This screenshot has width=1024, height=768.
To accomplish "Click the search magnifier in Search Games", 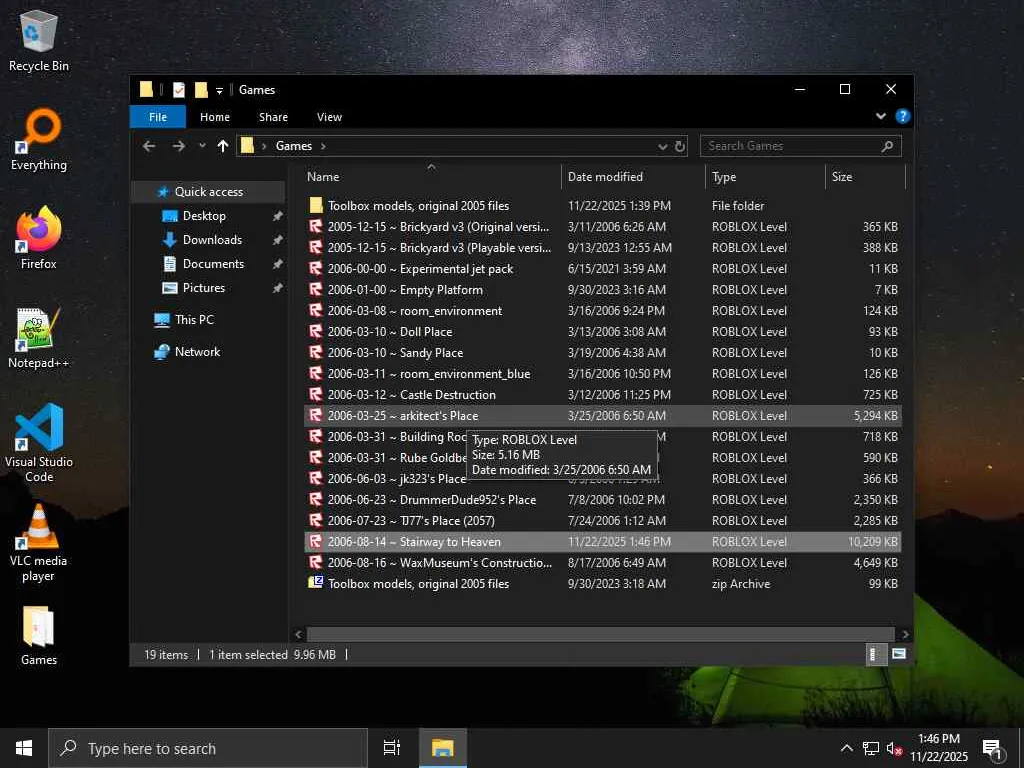I will (x=887, y=146).
